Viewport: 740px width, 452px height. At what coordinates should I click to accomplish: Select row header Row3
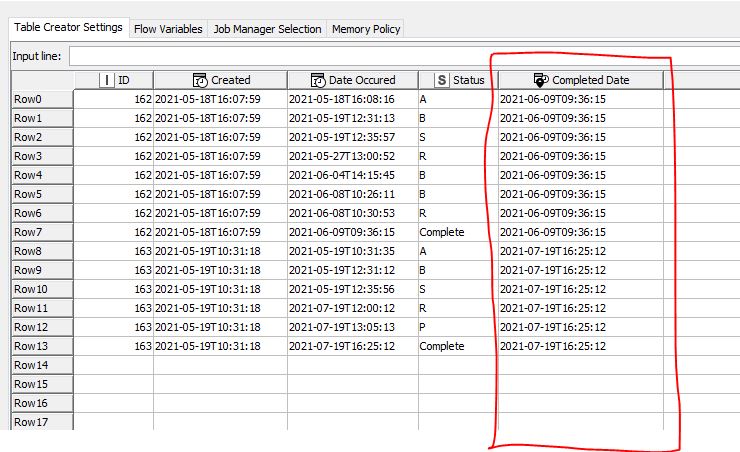pyautogui.click(x=42, y=156)
